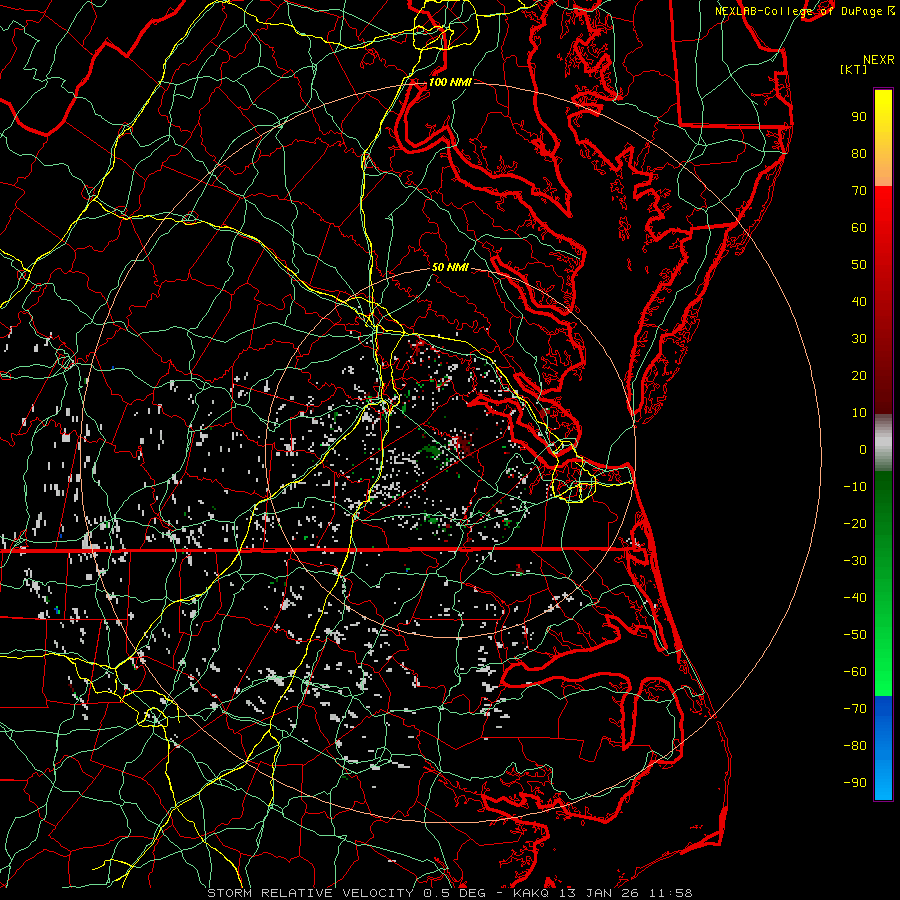900x900 pixels.
Task: Click the "[KT]" units label above color scale
Action: 854,69
